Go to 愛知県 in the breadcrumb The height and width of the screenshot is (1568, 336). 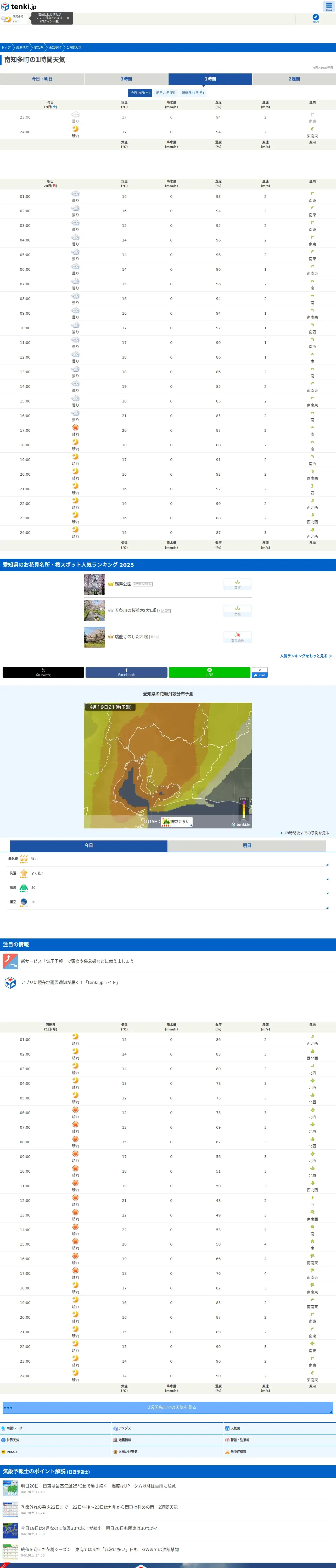[x=38, y=48]
